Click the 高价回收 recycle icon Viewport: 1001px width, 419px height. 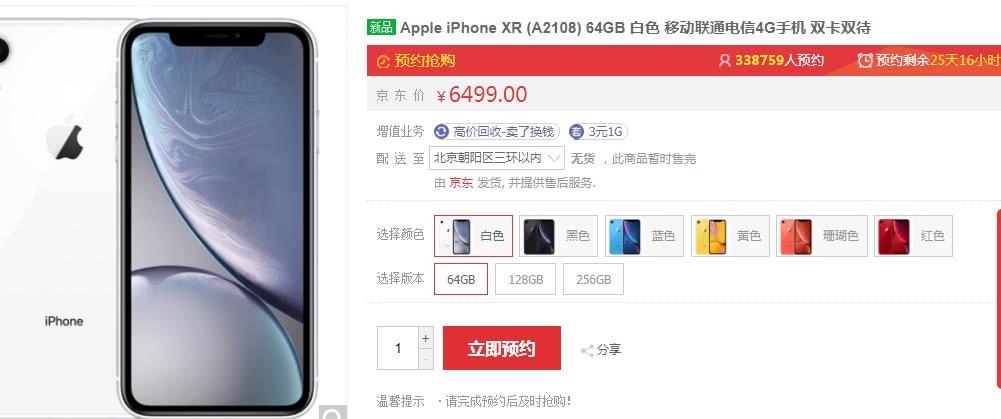(x=441, y=132)
